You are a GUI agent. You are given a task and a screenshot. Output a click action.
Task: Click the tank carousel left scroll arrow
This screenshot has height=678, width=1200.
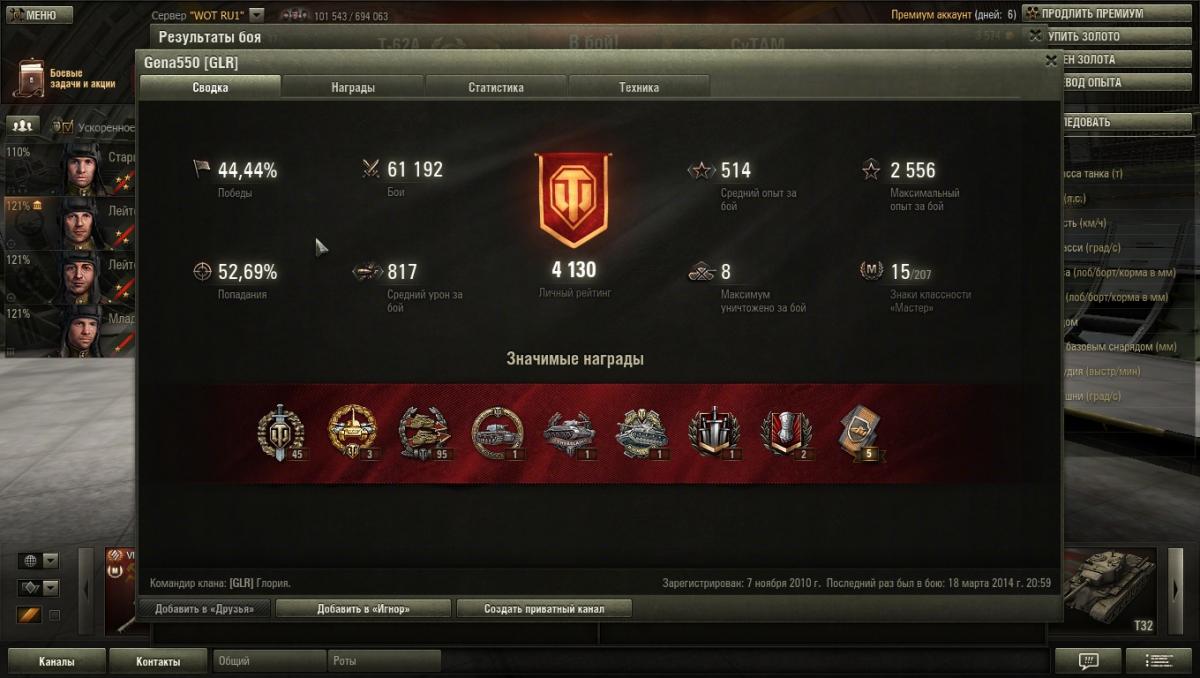click(x=86, y=590)
